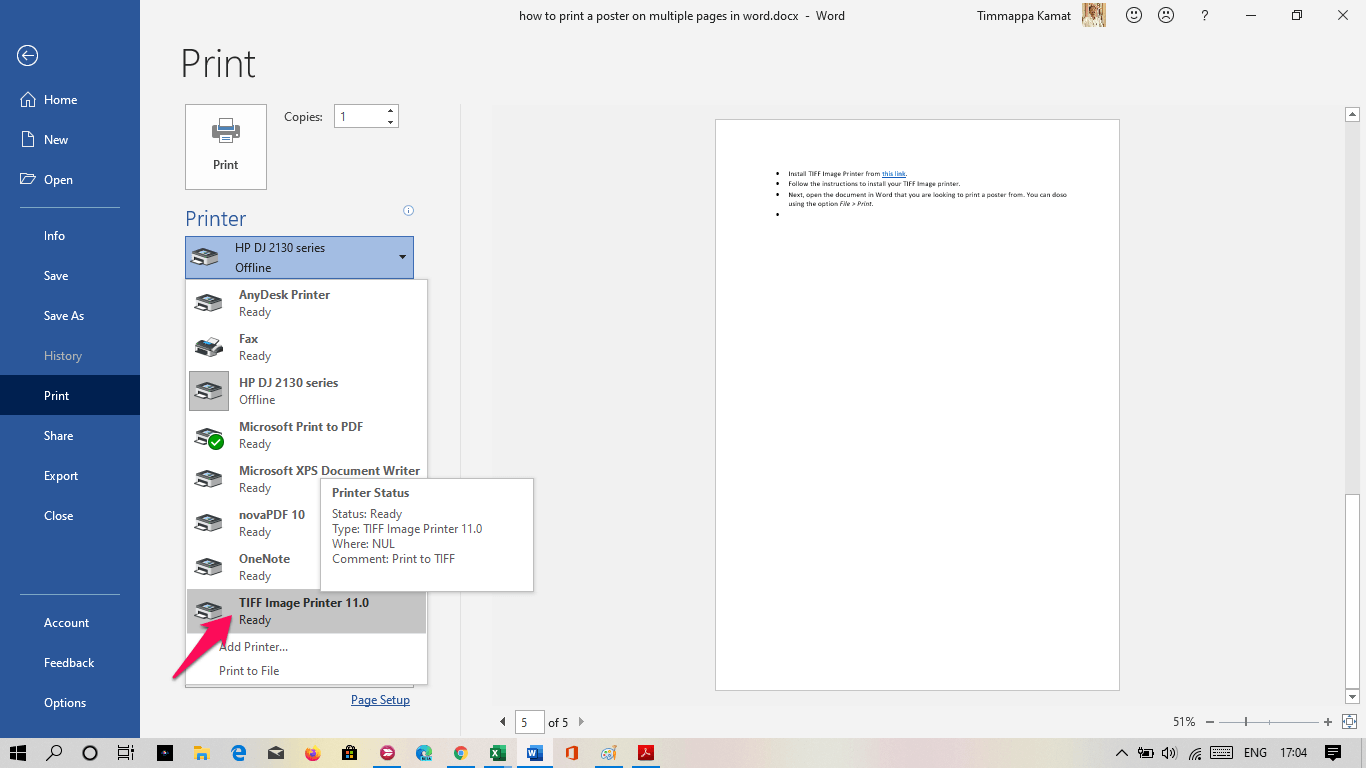The width and height of the screenshot is (1366, 768).
Task: Open the Page Setup dialog link
Action: [380, 699]
